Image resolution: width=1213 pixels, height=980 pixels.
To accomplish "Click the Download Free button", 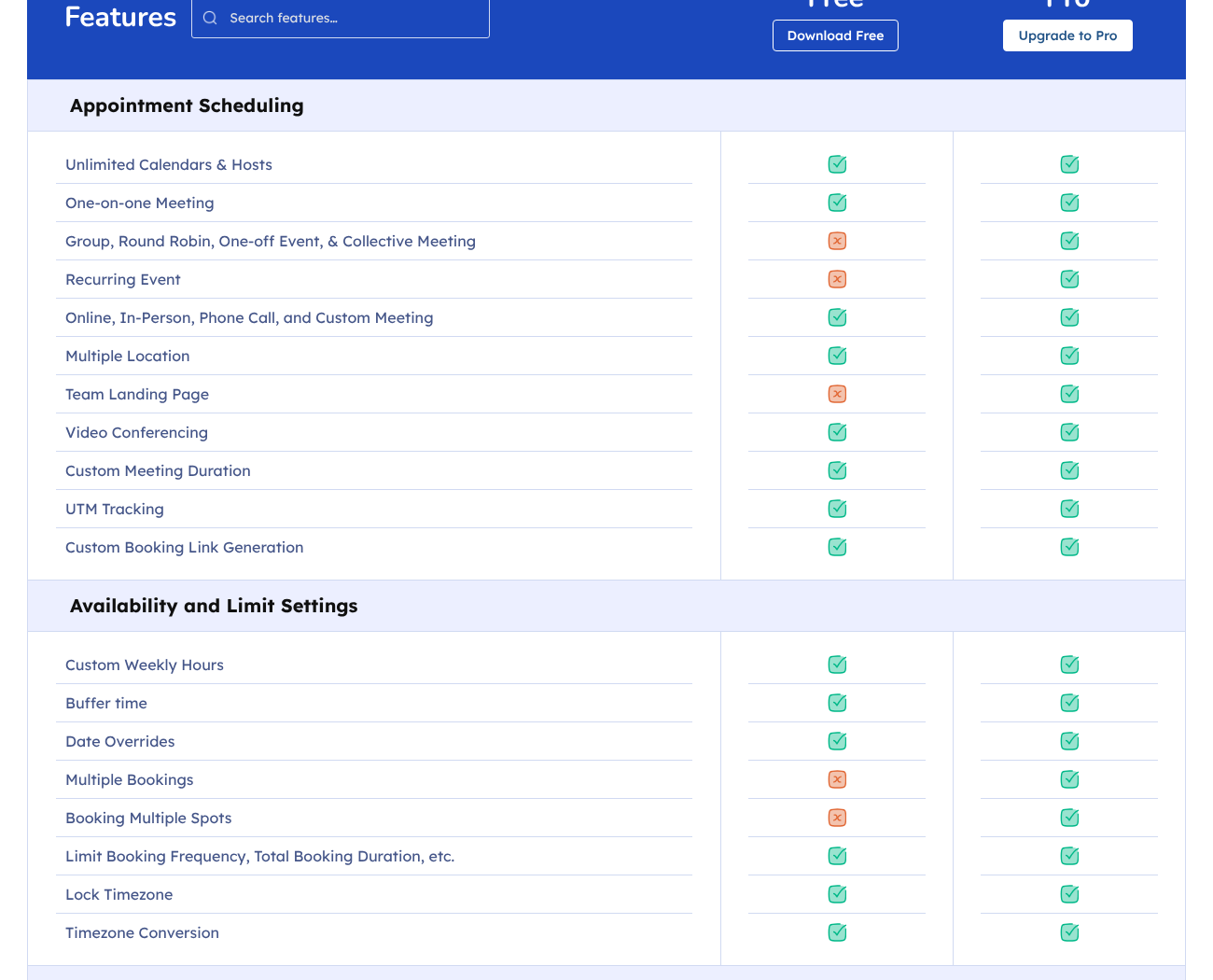I will tap(835, 35).
